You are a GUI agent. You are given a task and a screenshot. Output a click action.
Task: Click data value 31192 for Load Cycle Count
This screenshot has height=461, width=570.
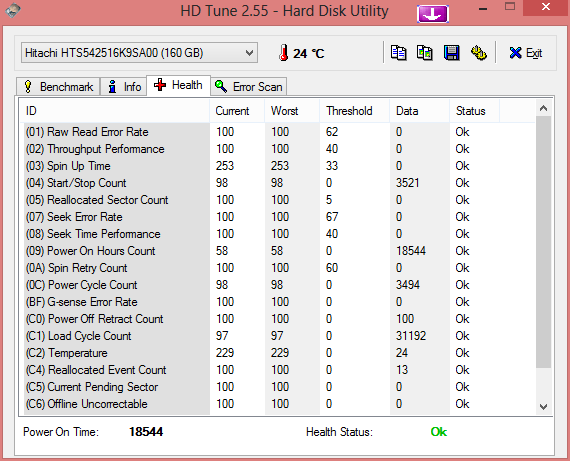411,336
